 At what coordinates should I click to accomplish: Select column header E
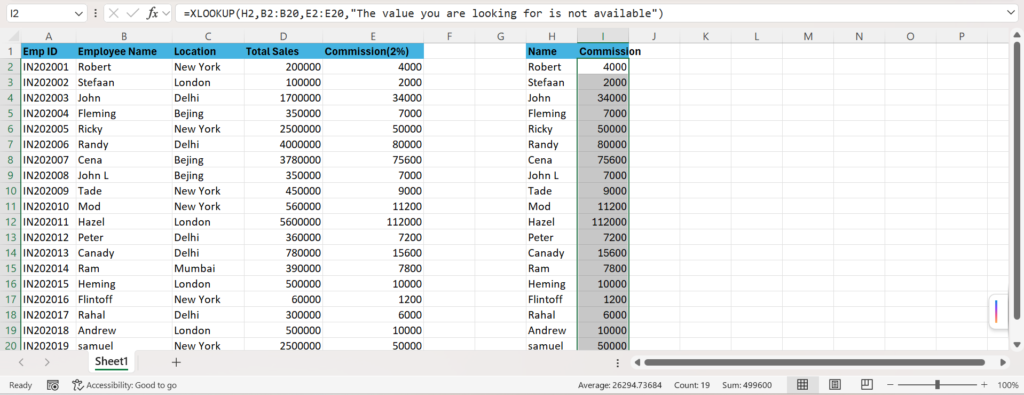tap(373, 37)
